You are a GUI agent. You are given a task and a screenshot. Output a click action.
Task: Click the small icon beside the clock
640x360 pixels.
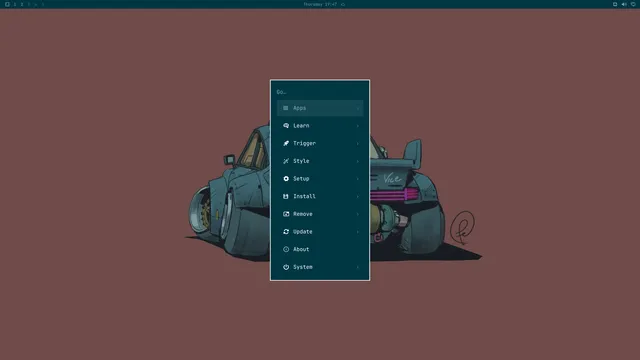click(x=343, y=4)
